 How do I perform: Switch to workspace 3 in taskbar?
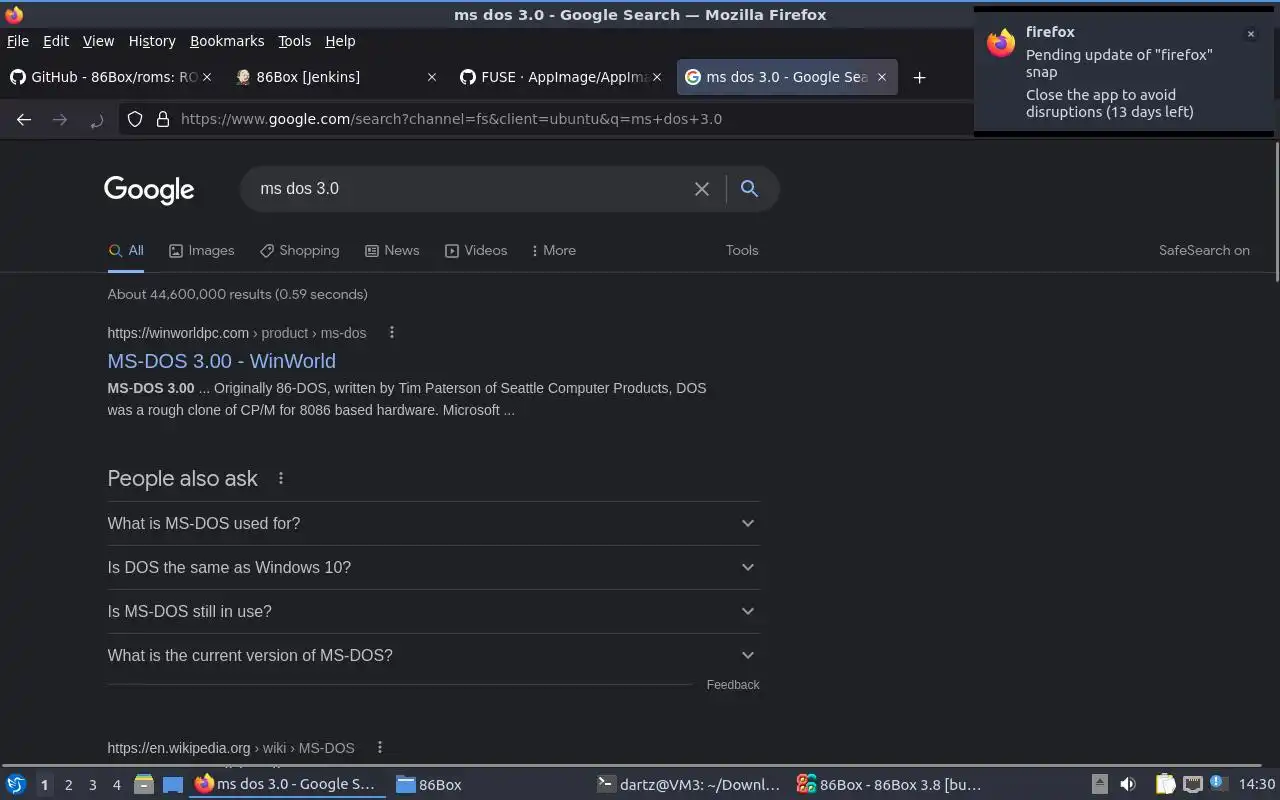coord(92,785)
